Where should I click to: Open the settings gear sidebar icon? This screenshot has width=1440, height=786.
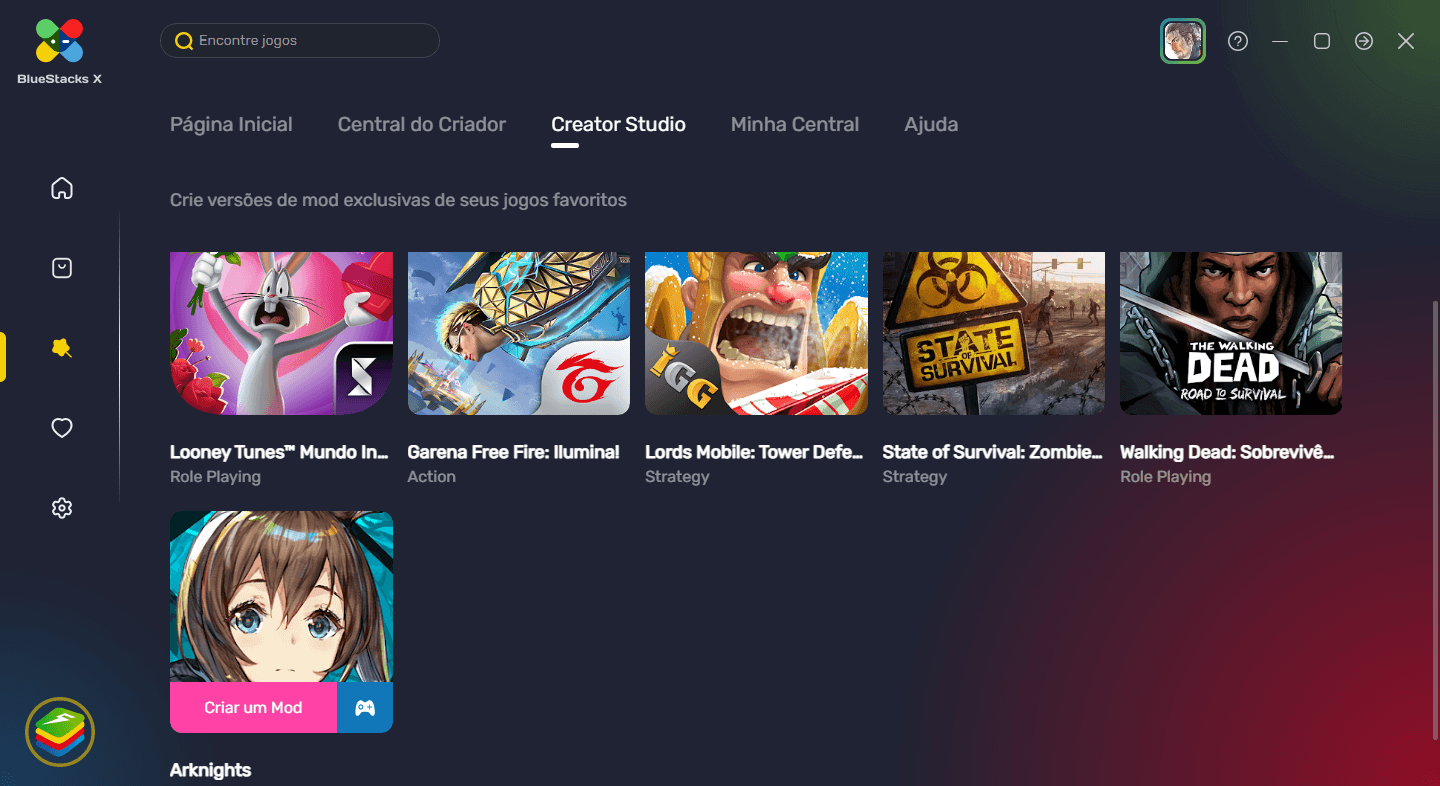pos(62,508)
